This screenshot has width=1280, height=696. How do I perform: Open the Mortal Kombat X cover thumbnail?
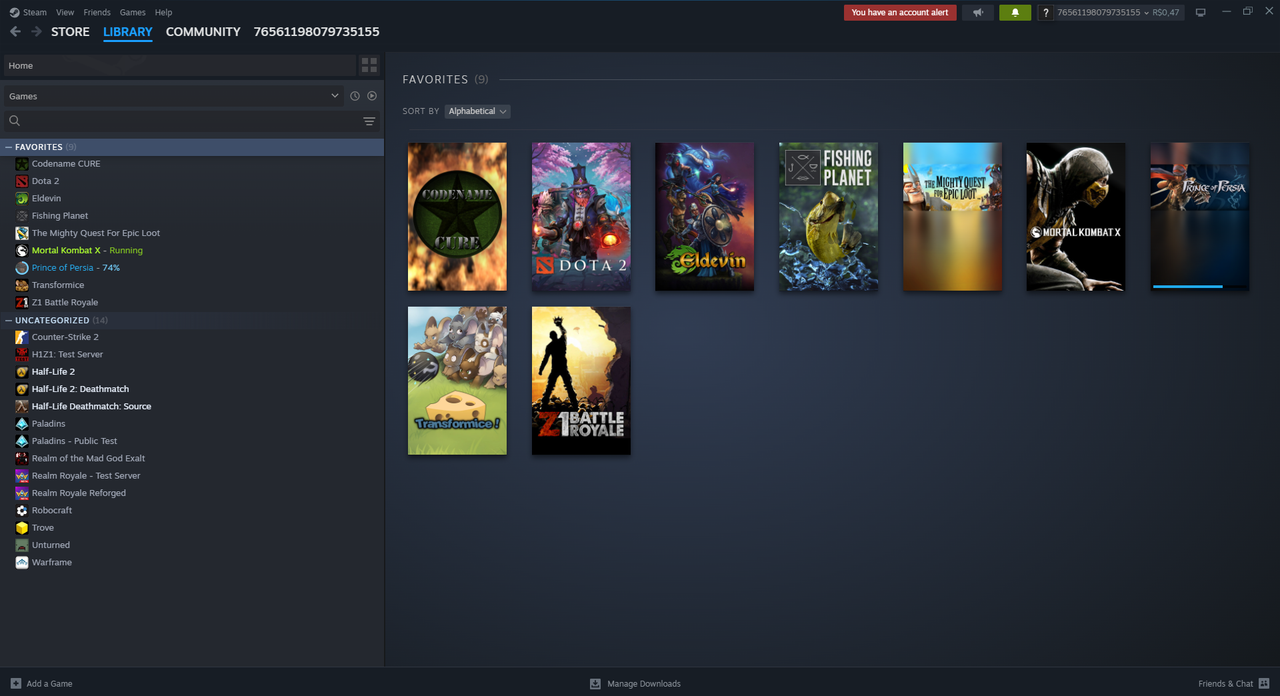pos(1076,216)
